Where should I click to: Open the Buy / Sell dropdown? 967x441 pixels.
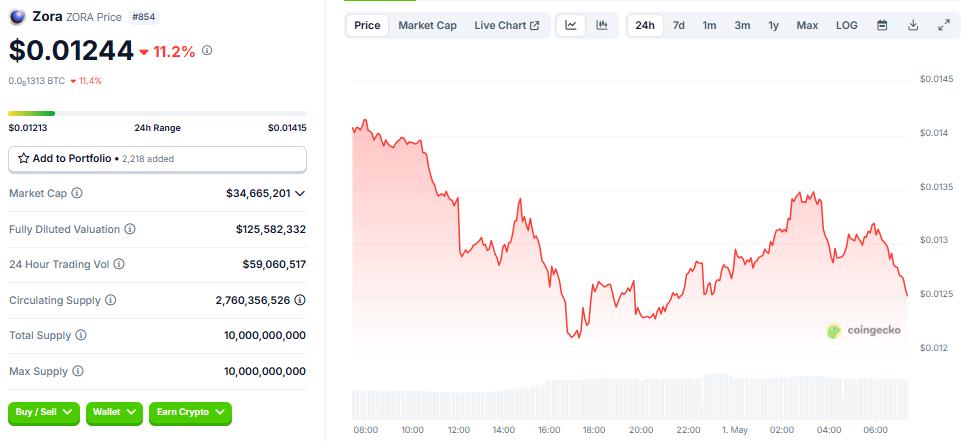[x=46, y=411]
